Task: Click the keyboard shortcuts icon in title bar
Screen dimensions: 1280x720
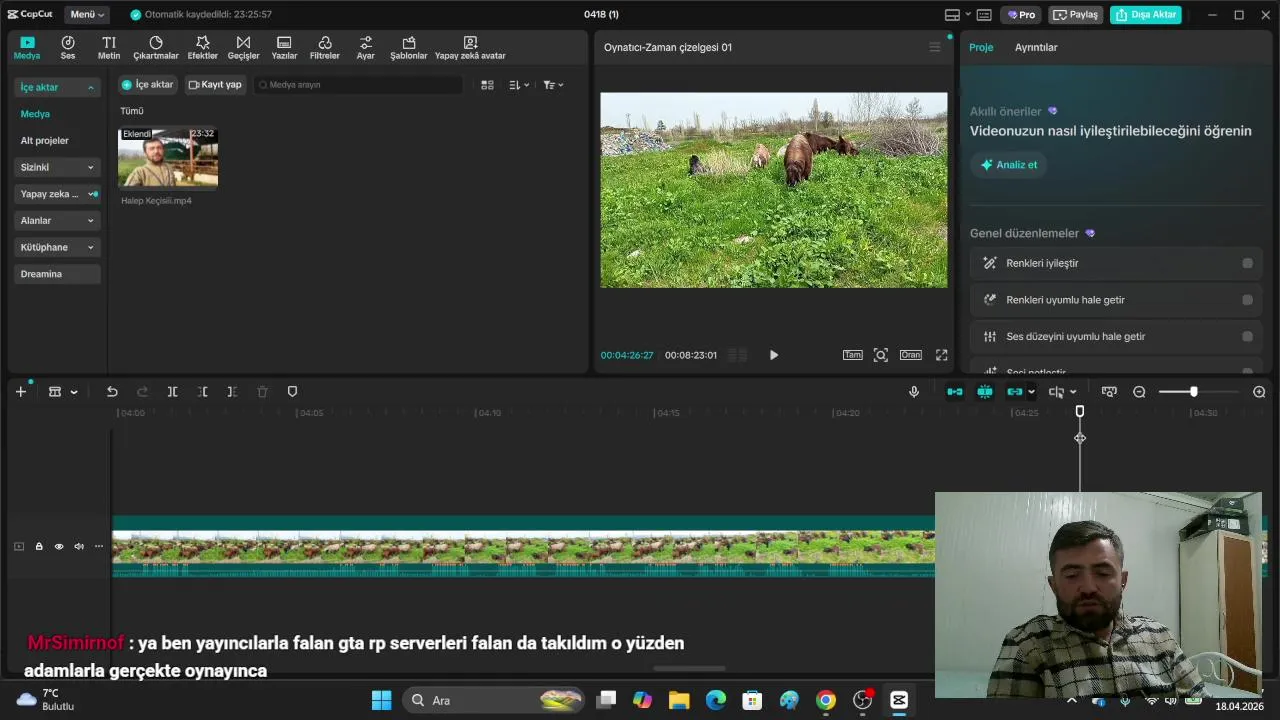Action: point(984,15)
